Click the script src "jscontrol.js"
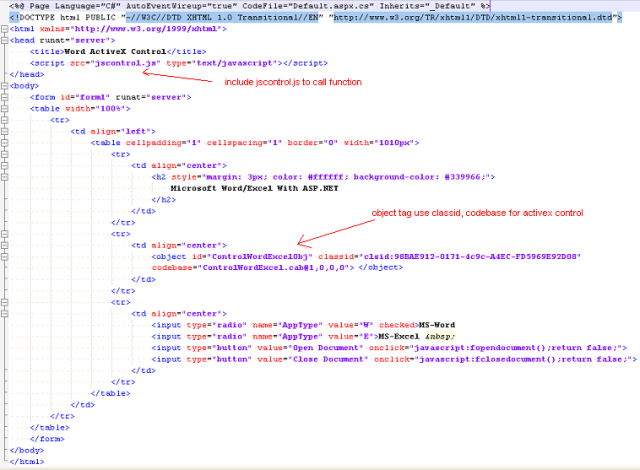The width and height of the screenshot is (640, 470). (125, 63)
